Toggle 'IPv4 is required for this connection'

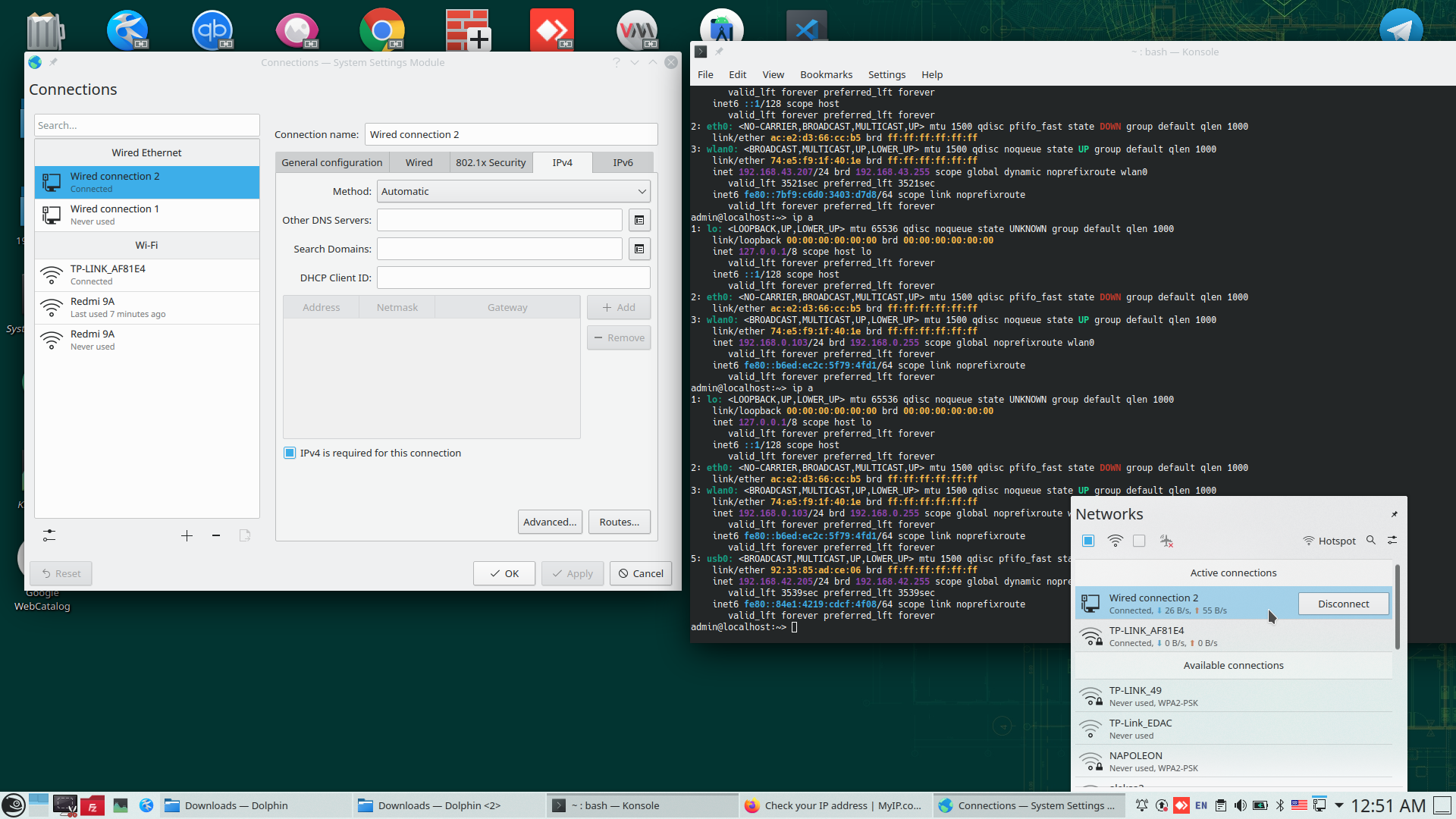pyautogui.click(x=290, y=453)
